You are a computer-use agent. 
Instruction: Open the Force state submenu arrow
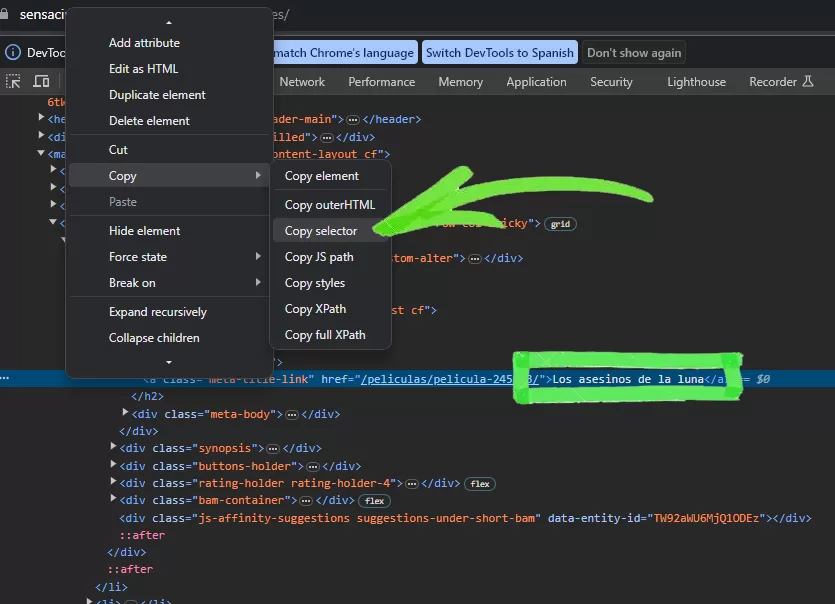pos(258,256)
